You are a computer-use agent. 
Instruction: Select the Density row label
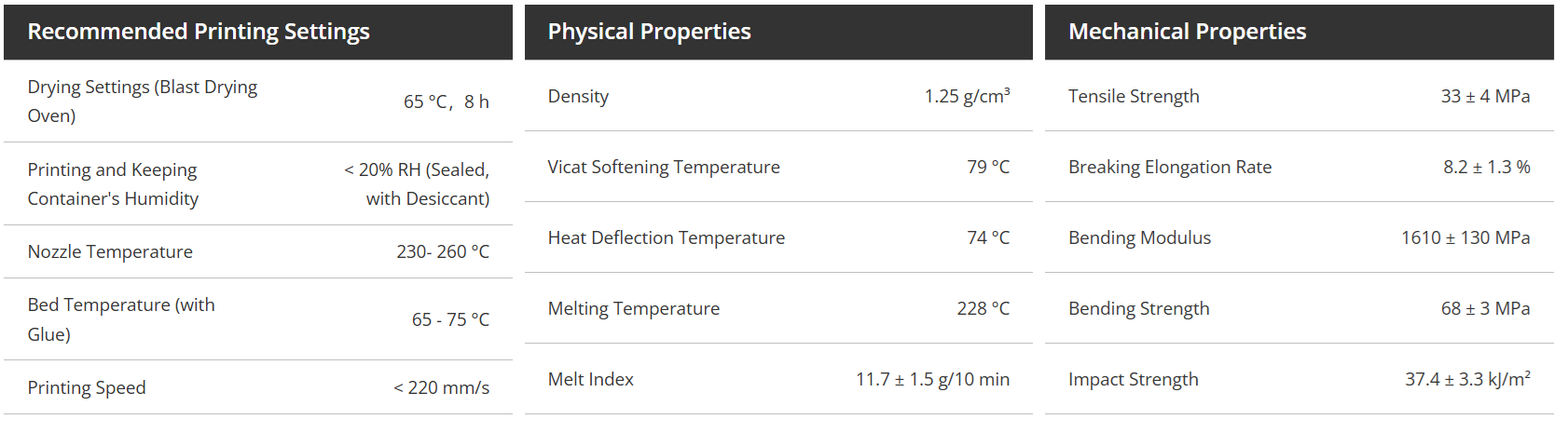578,97
